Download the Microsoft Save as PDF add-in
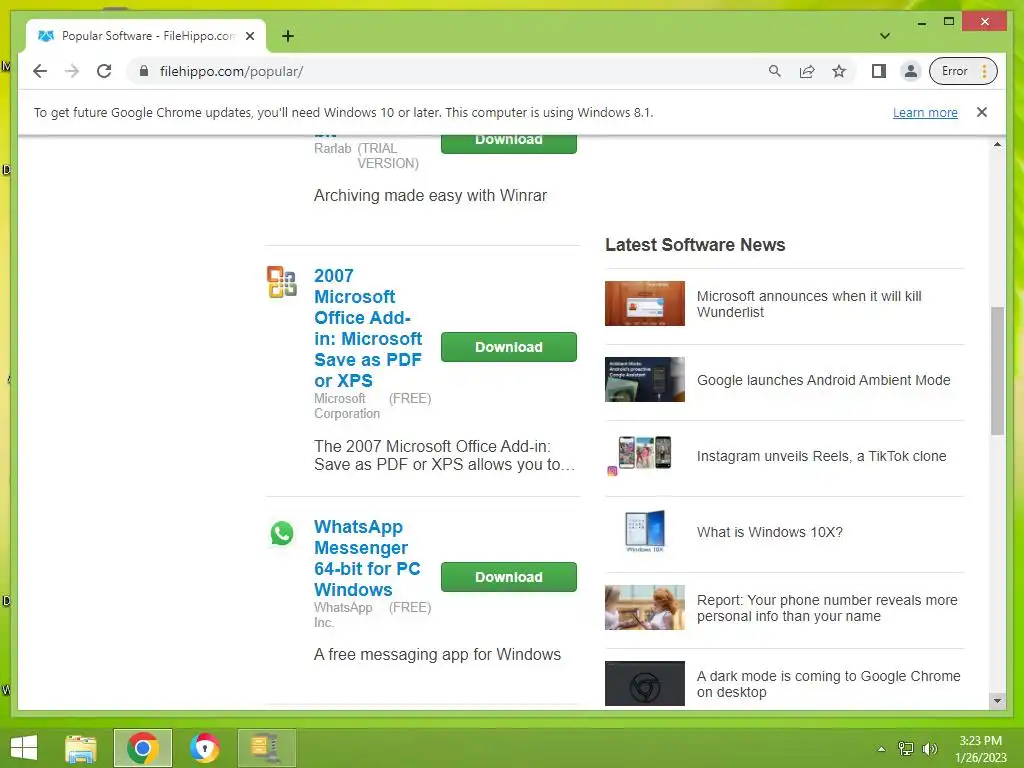The image size is (1024, 768). coord(509,347)
